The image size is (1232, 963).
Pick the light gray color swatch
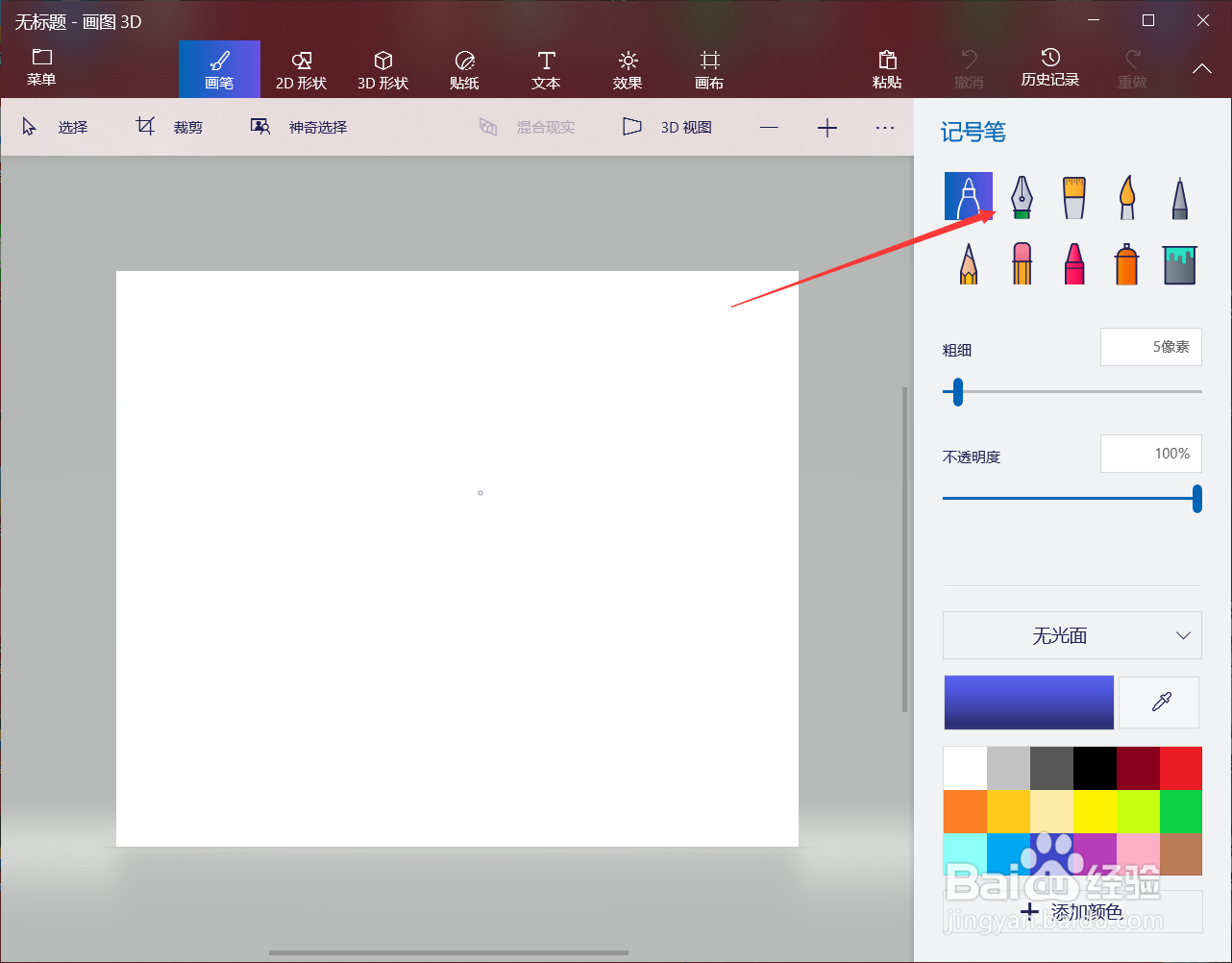1008,769
